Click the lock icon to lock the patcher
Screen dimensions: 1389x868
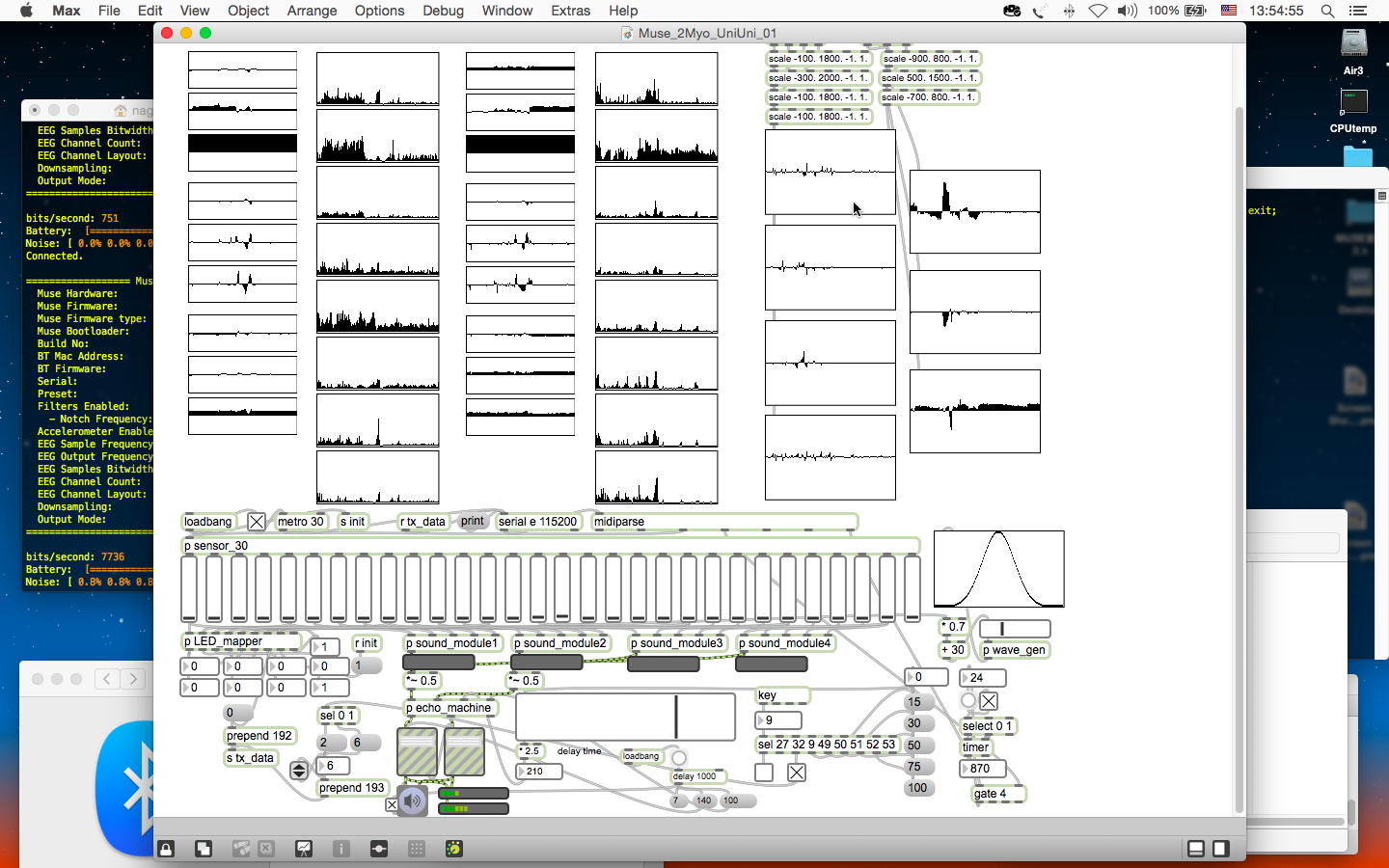(166, 849)
